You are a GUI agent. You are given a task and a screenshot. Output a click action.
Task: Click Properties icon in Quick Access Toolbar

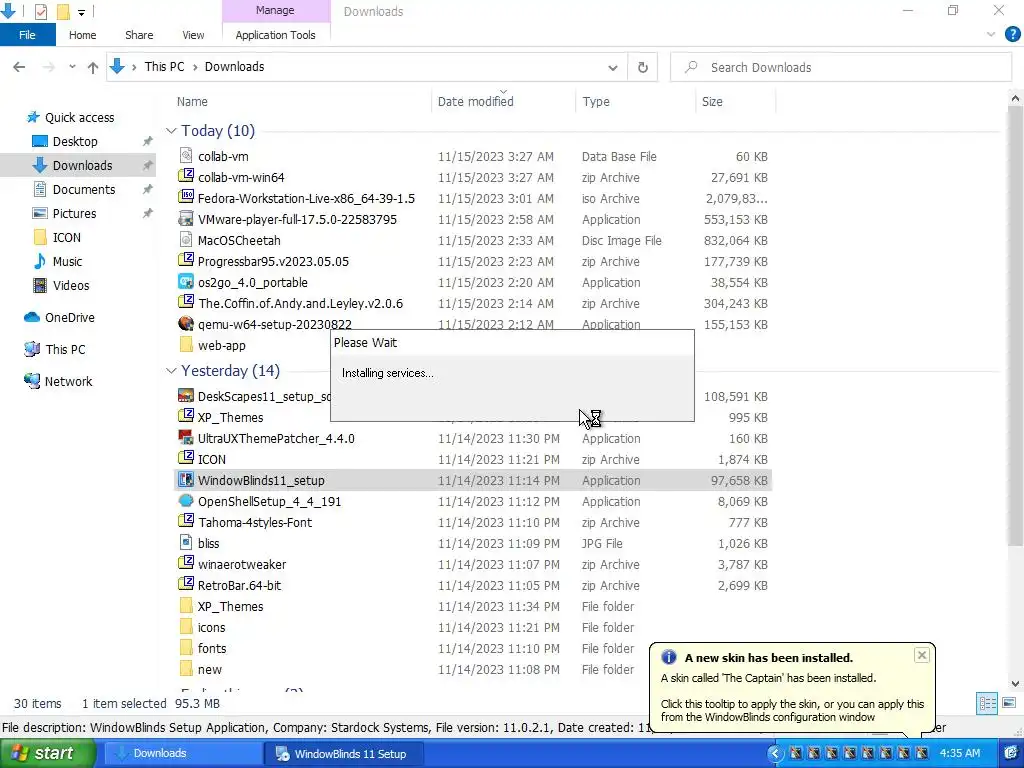coord(40,11)
